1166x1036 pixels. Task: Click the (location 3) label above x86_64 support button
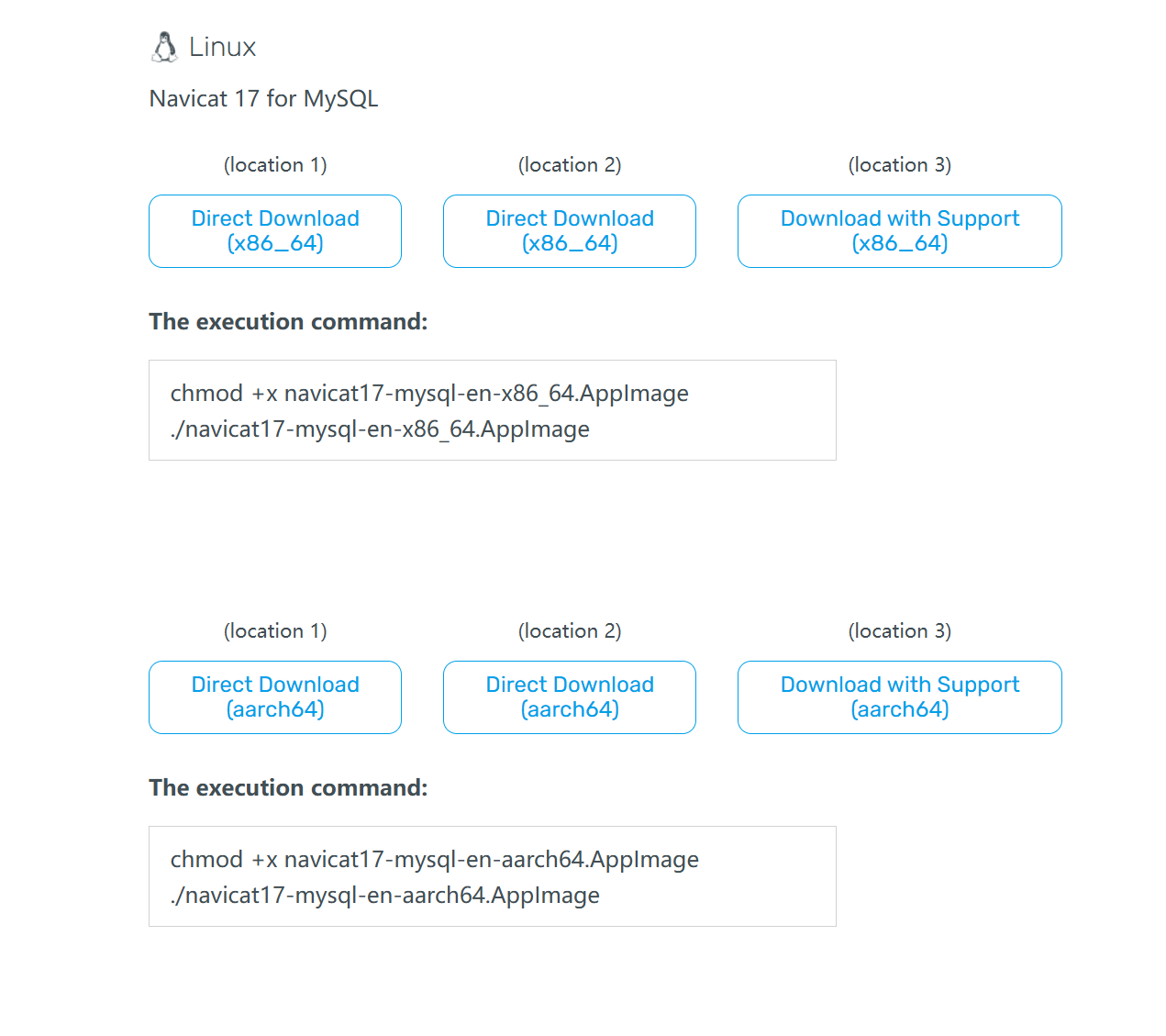coord(900,165)
